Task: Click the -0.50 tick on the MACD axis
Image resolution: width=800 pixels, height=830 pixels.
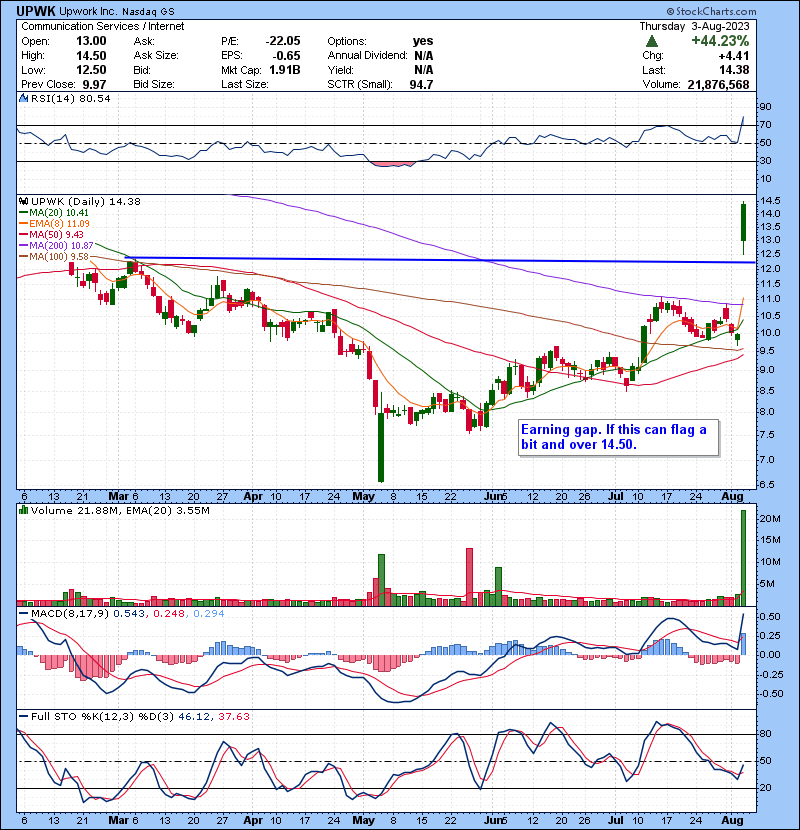Action: pos(769,694)
